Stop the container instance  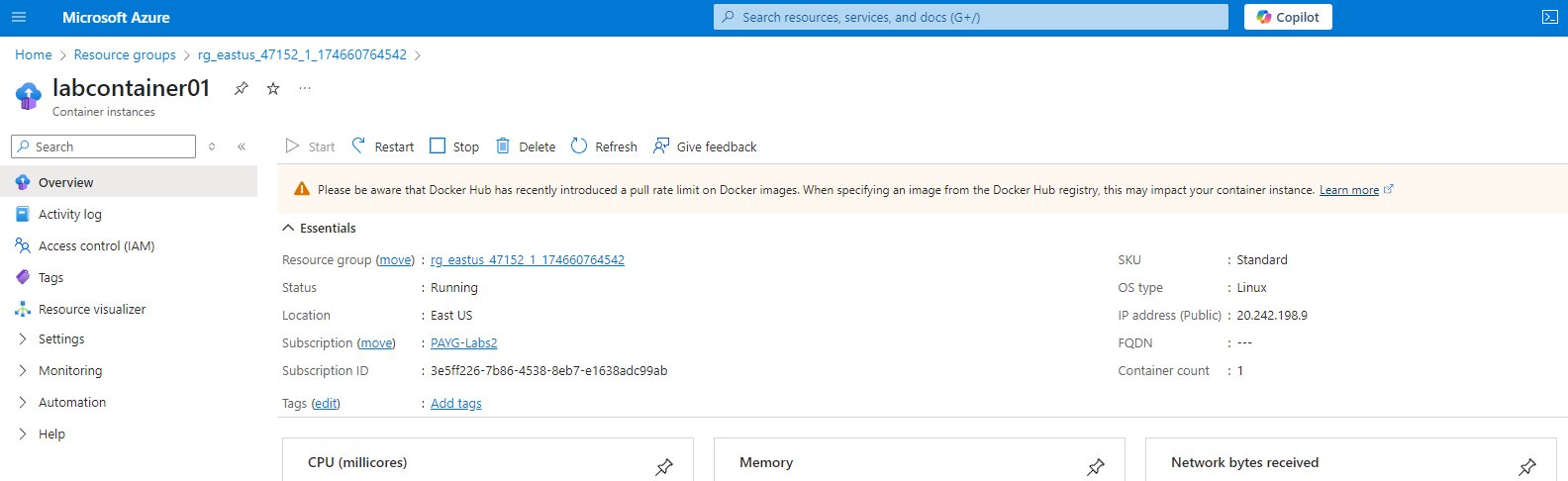pos(454,146)
